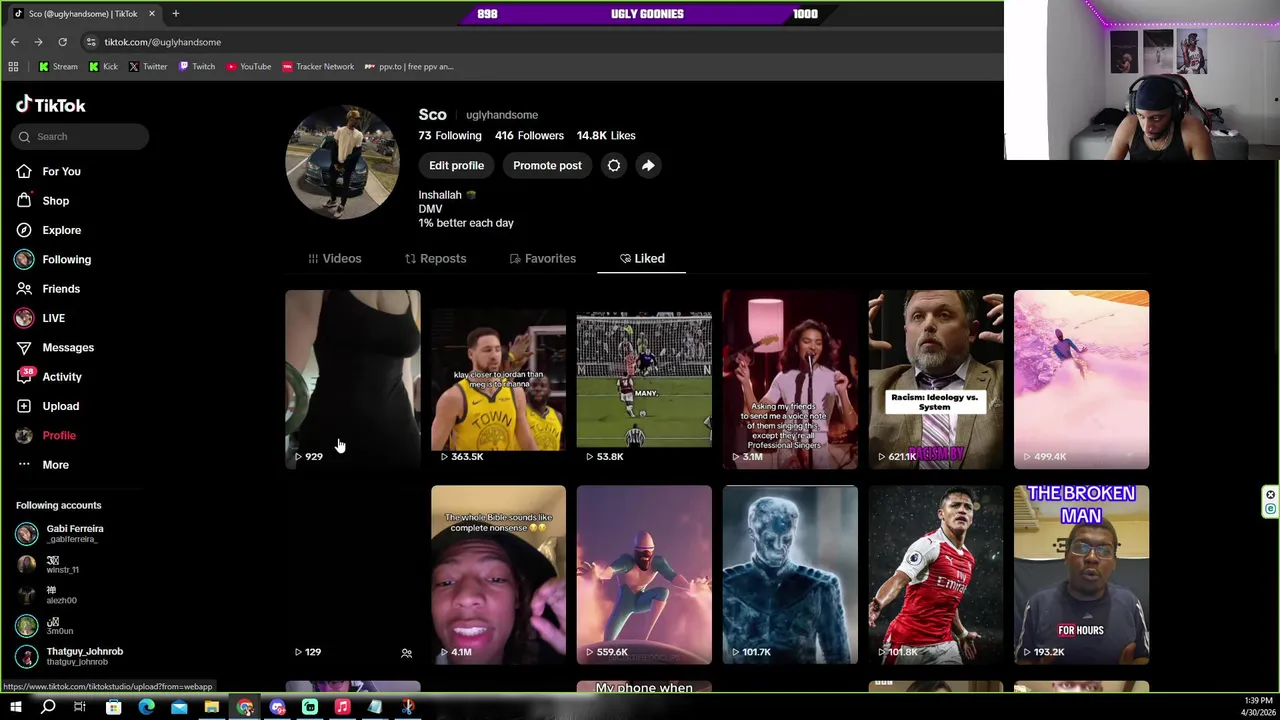1280x720 pixels.
Task: Open the Kick bookmark
Action: click(x=103, y=67)
